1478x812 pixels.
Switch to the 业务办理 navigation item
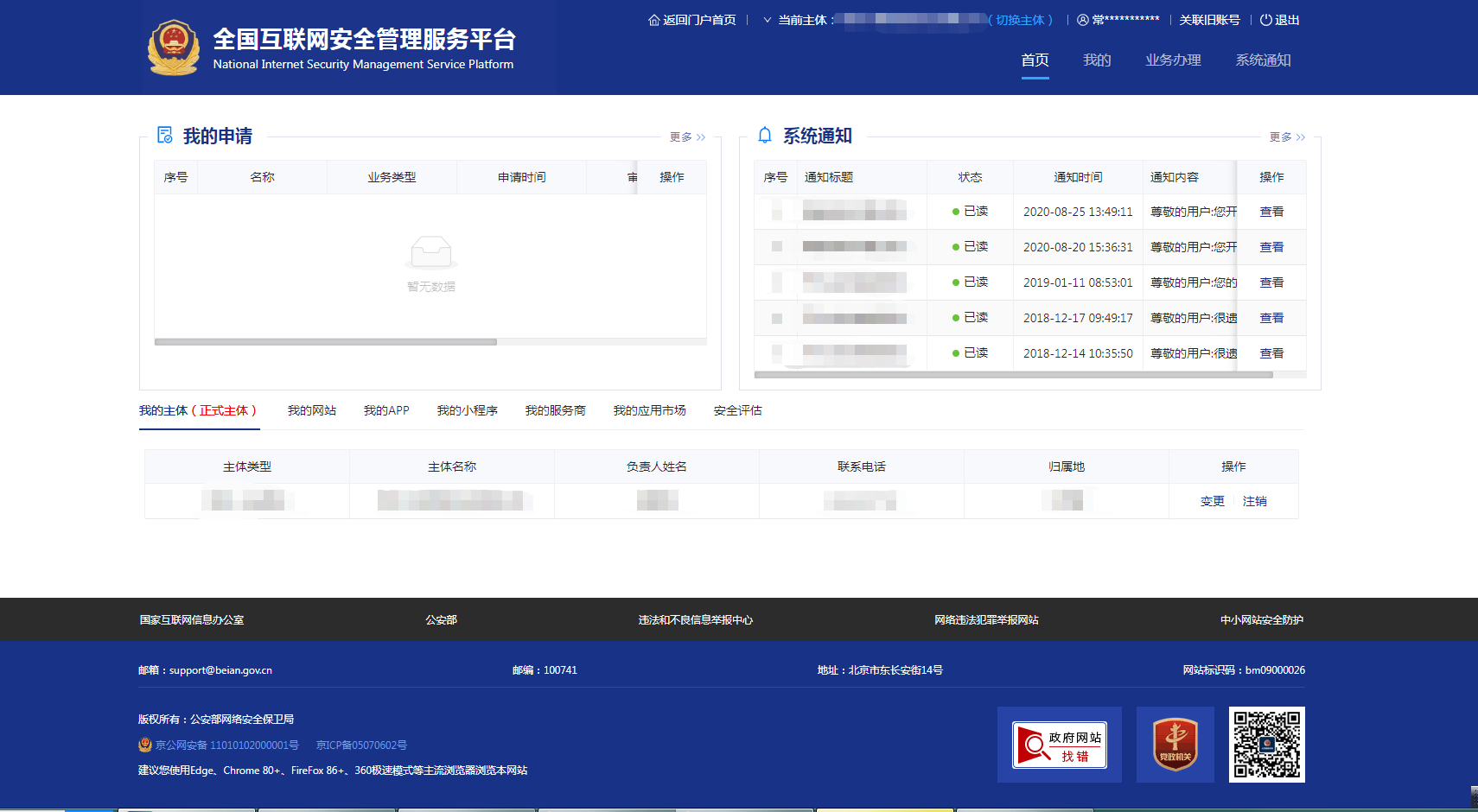[1172, 60]
